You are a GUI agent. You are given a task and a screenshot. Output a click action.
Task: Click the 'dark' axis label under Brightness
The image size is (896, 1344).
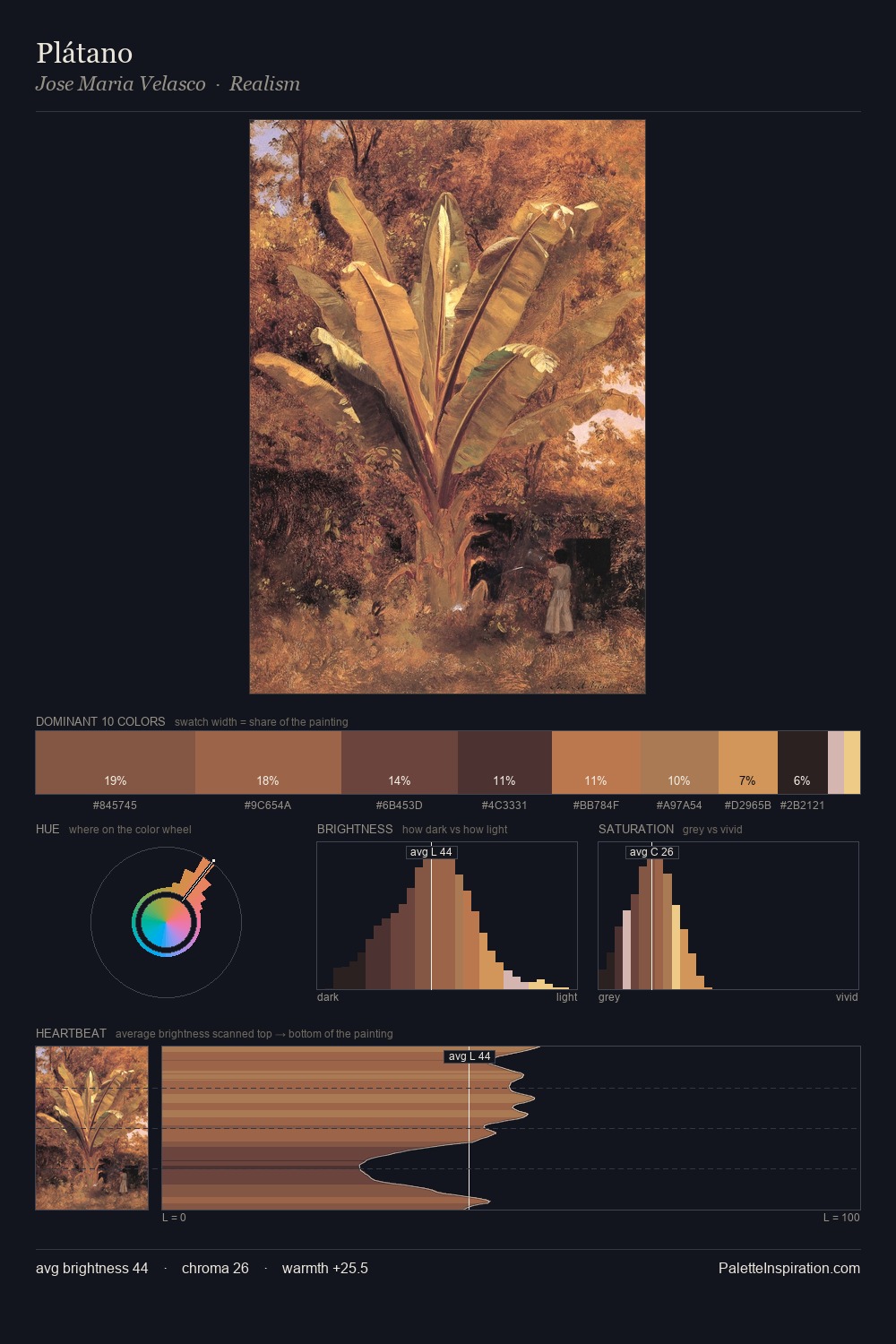point(328,997)
